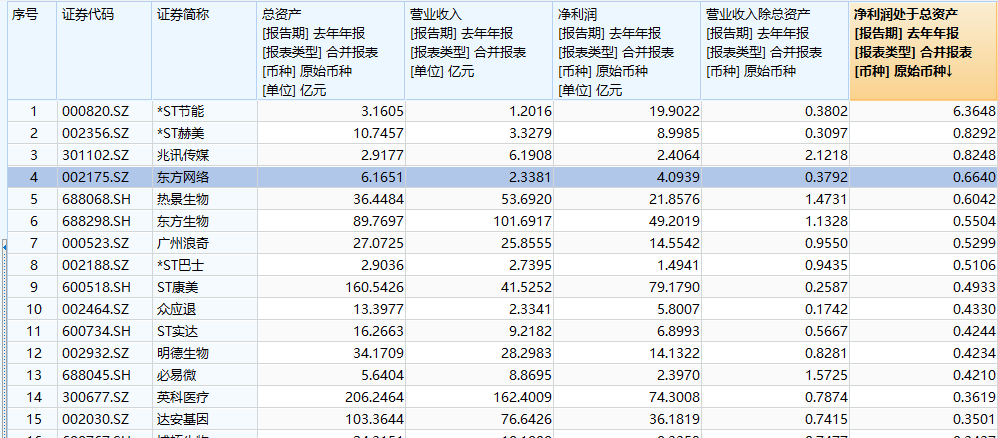Select stock name 热景生物
998x438 pixels.
click(x=183, y=199)
